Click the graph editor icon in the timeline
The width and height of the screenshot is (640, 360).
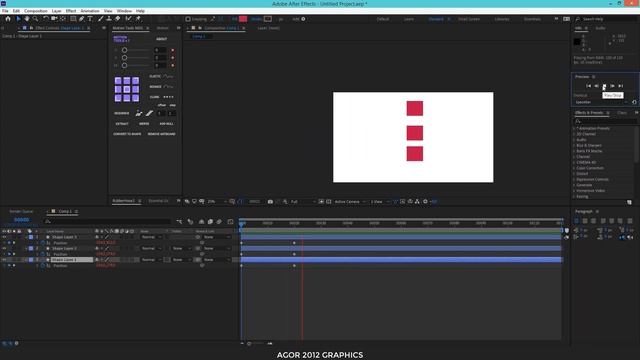[x=231, y=221]
